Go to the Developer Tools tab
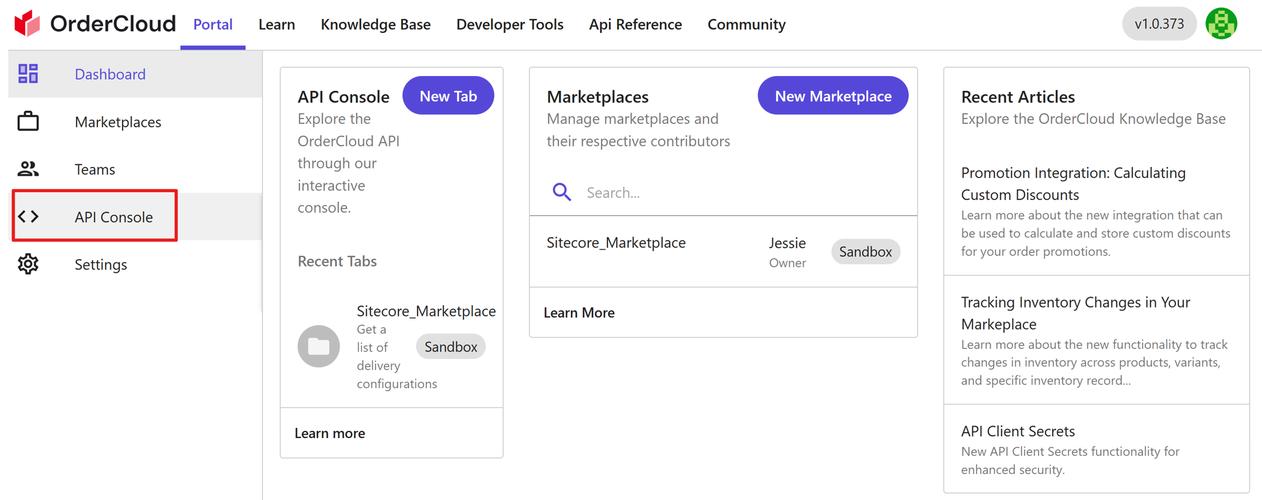This screenshot has height=500, width=1262. click(509, 25)
